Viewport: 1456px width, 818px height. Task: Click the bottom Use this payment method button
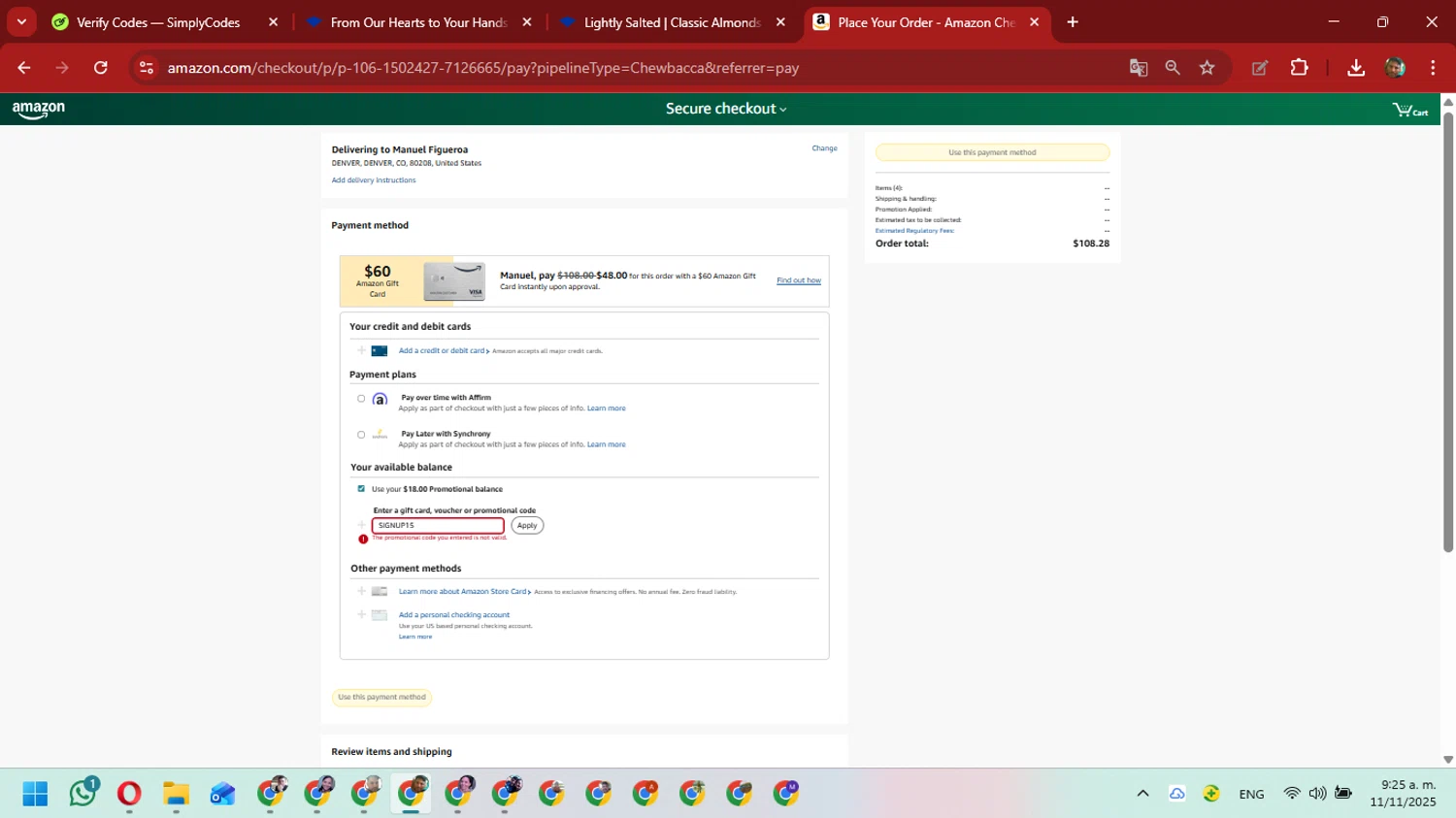click(381, 697)
